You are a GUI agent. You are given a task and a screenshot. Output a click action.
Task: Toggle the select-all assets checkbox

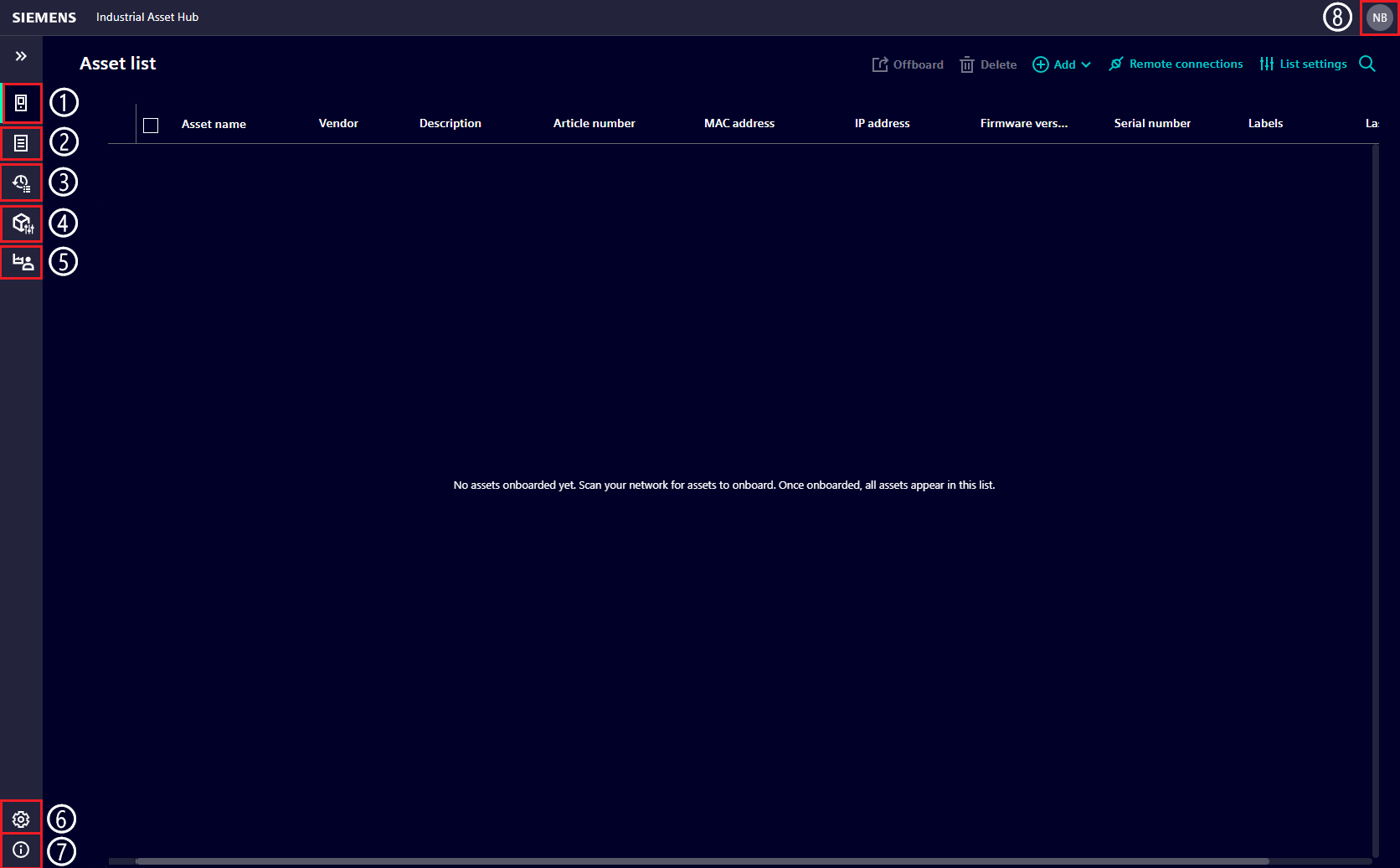pyautogui.click(x=151, y=125)
